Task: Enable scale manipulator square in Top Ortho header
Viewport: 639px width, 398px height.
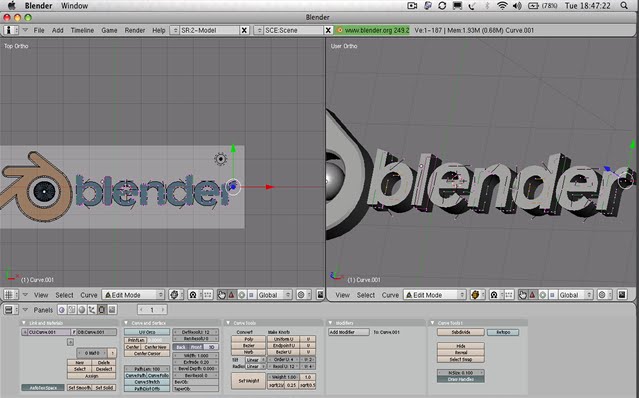Action: tap(251, 295)
